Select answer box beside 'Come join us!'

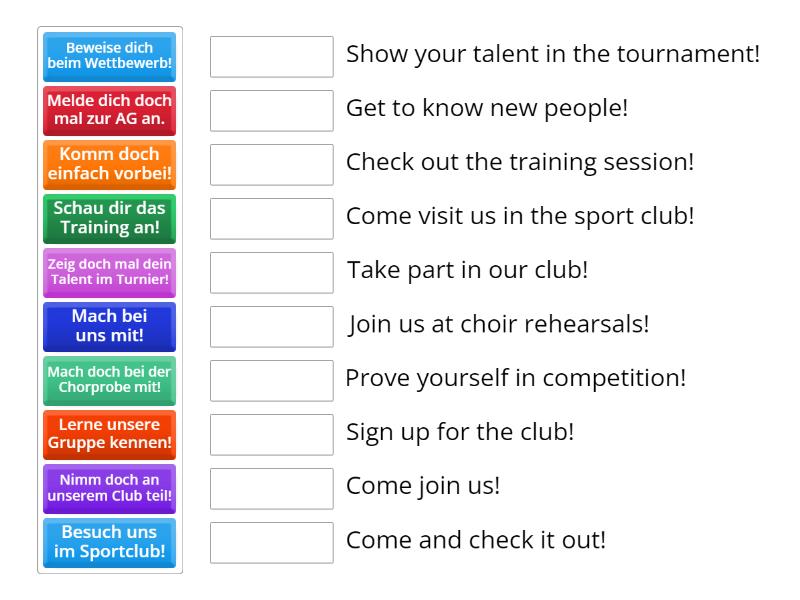(272, 489)
